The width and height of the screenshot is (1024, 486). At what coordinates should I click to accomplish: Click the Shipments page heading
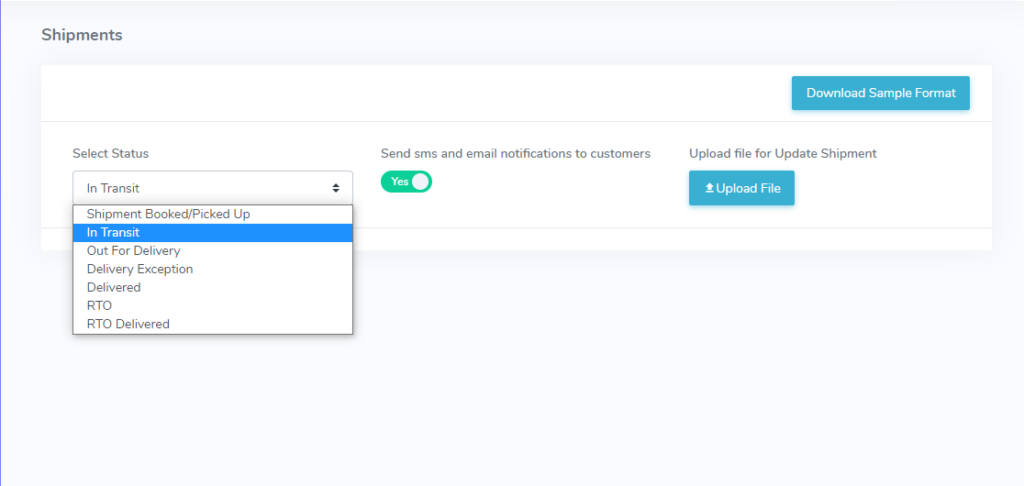(82, 35)
